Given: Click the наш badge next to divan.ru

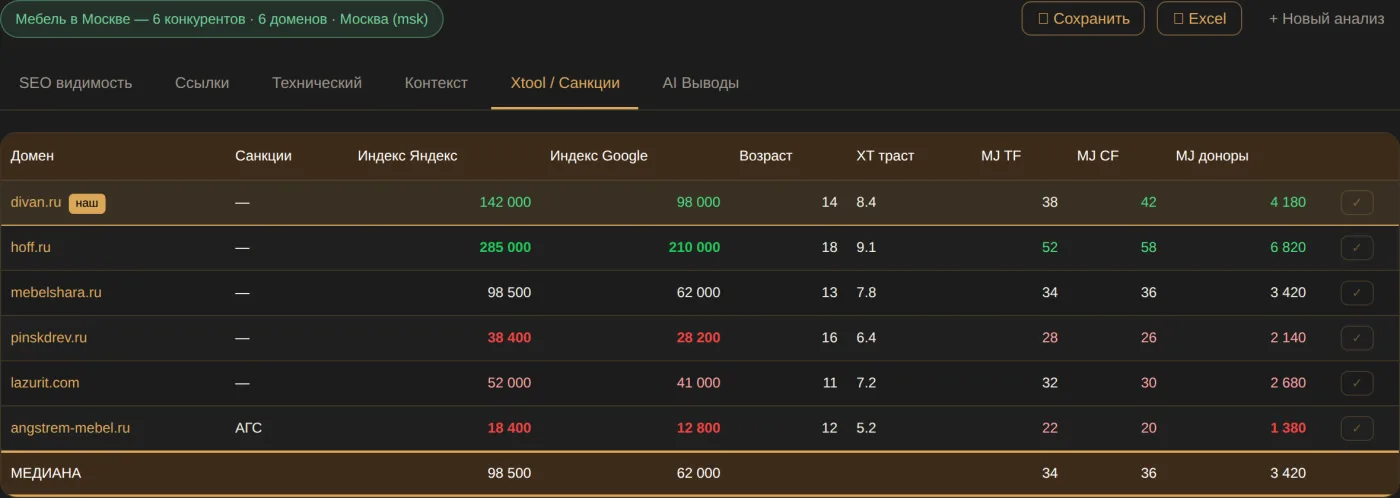Looking at the screenshot, I should [87, 203].
